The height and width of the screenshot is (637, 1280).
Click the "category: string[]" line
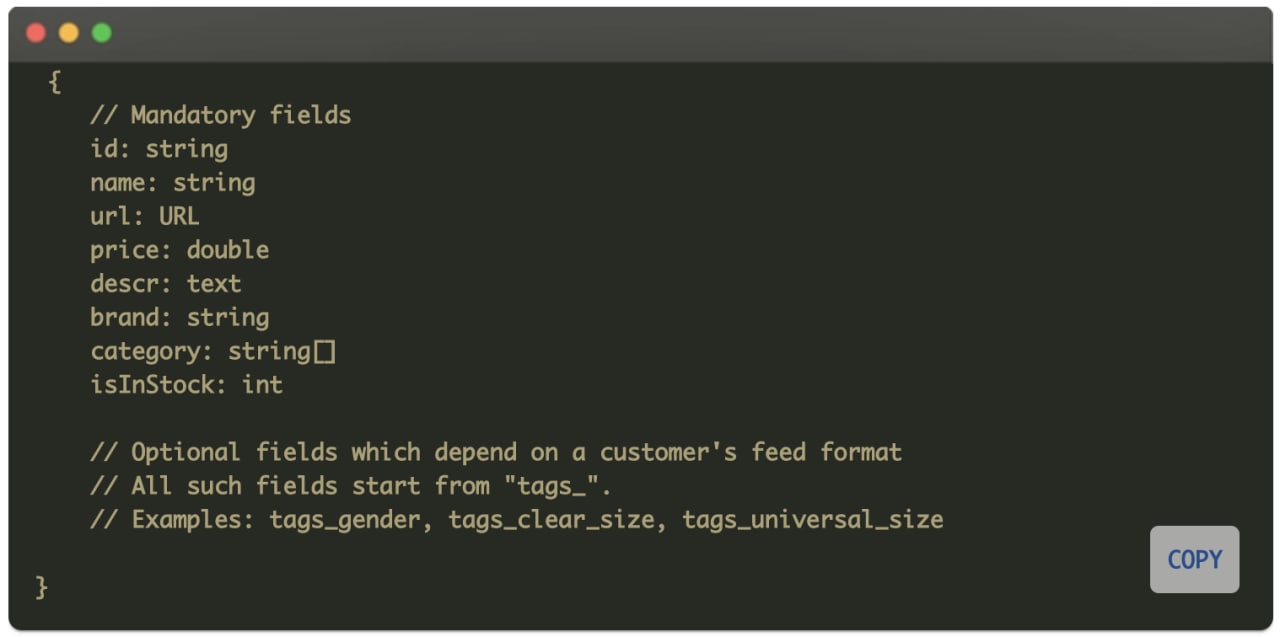tap(213, 351)
